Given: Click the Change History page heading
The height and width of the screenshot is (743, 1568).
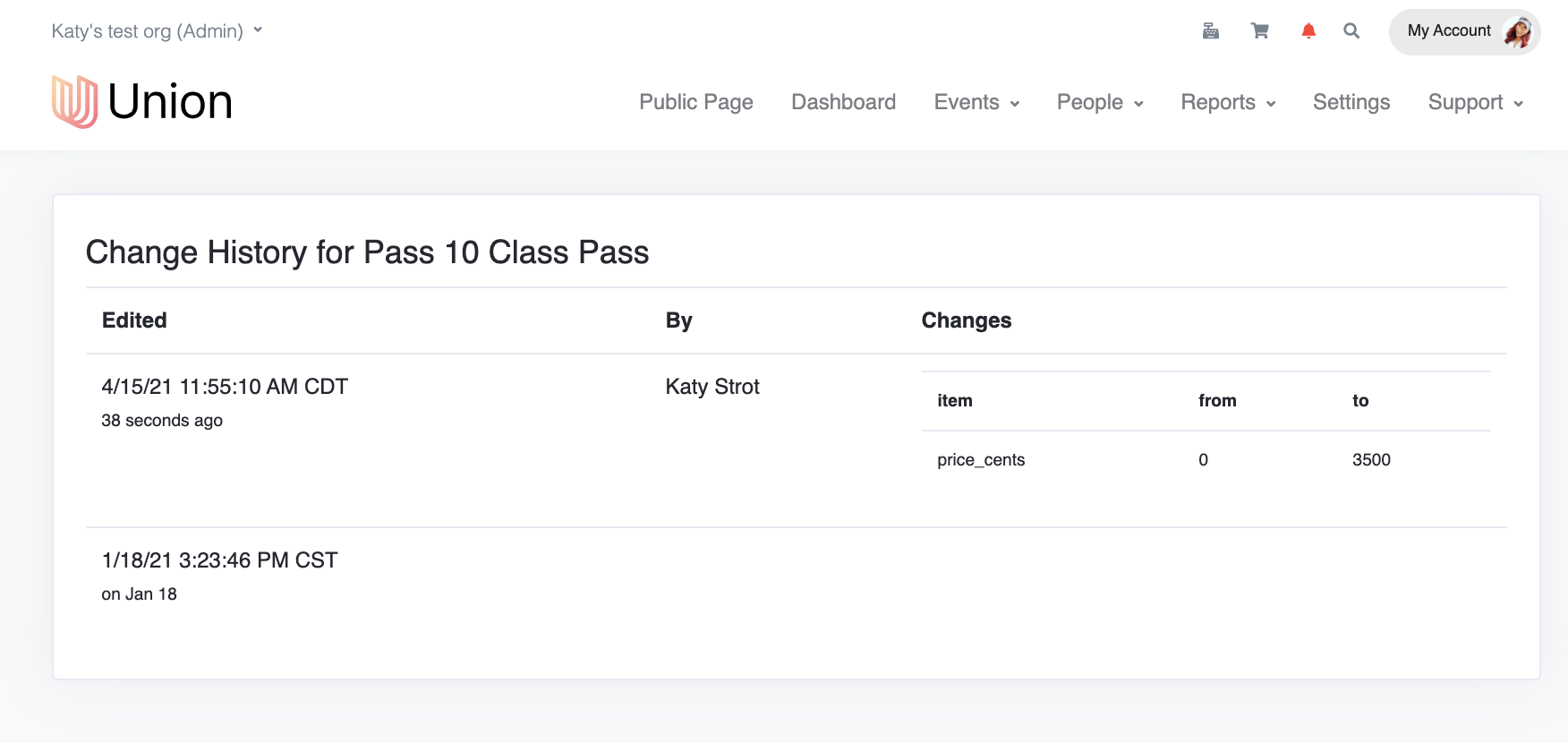Looking at the screenshot, I should click(367, 252).
